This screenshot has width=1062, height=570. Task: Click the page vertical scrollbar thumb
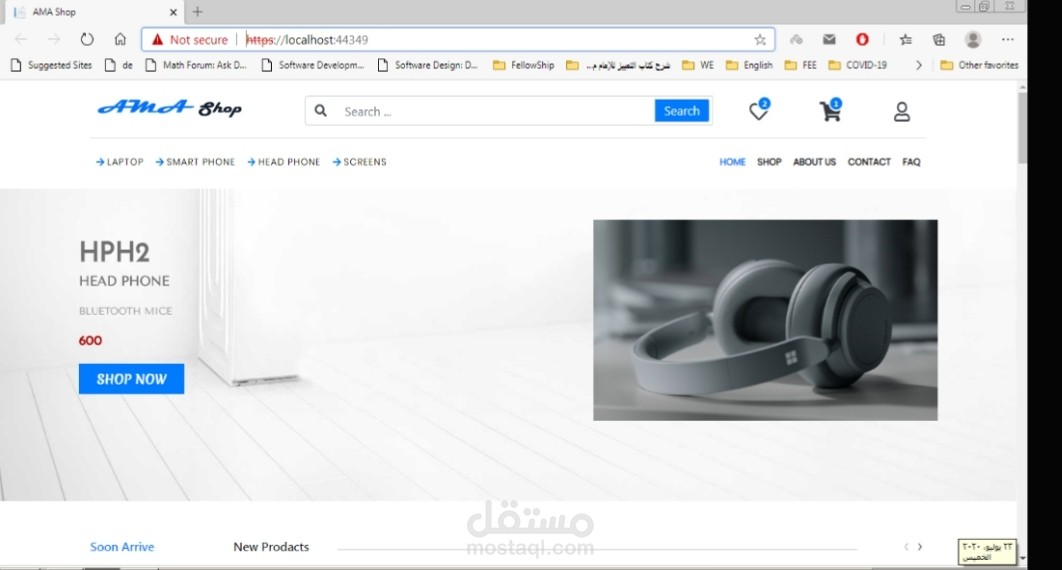coord(1022,127)
